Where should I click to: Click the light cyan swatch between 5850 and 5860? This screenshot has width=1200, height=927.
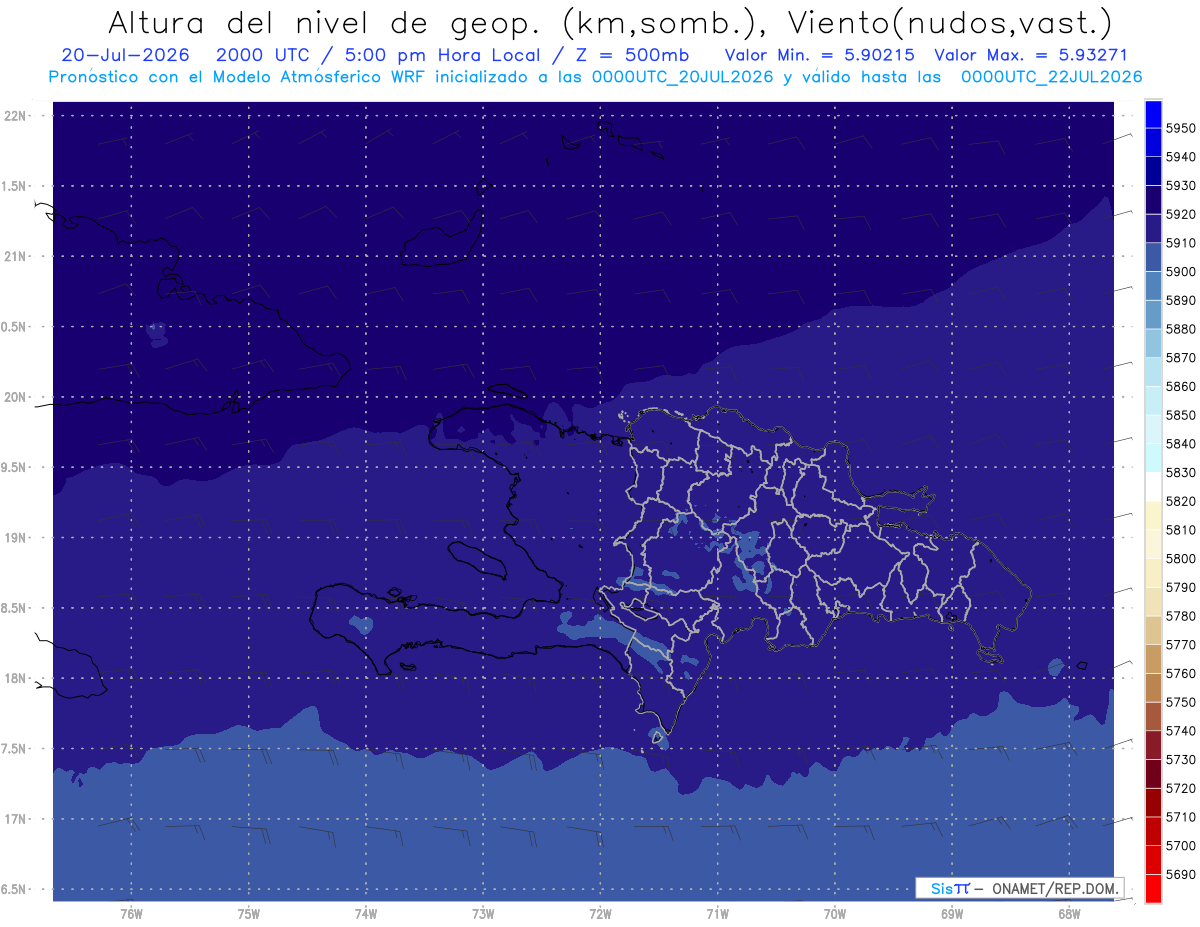1152,401
